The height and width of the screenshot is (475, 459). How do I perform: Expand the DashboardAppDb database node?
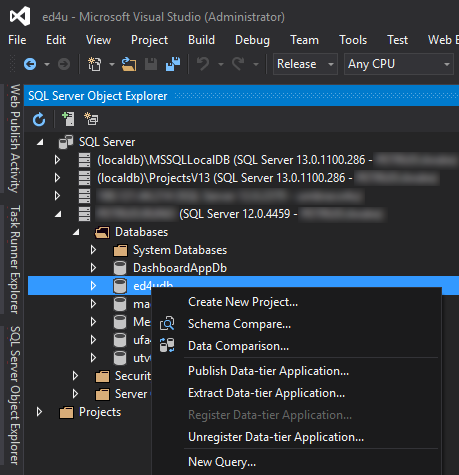[x=93, y=268]
